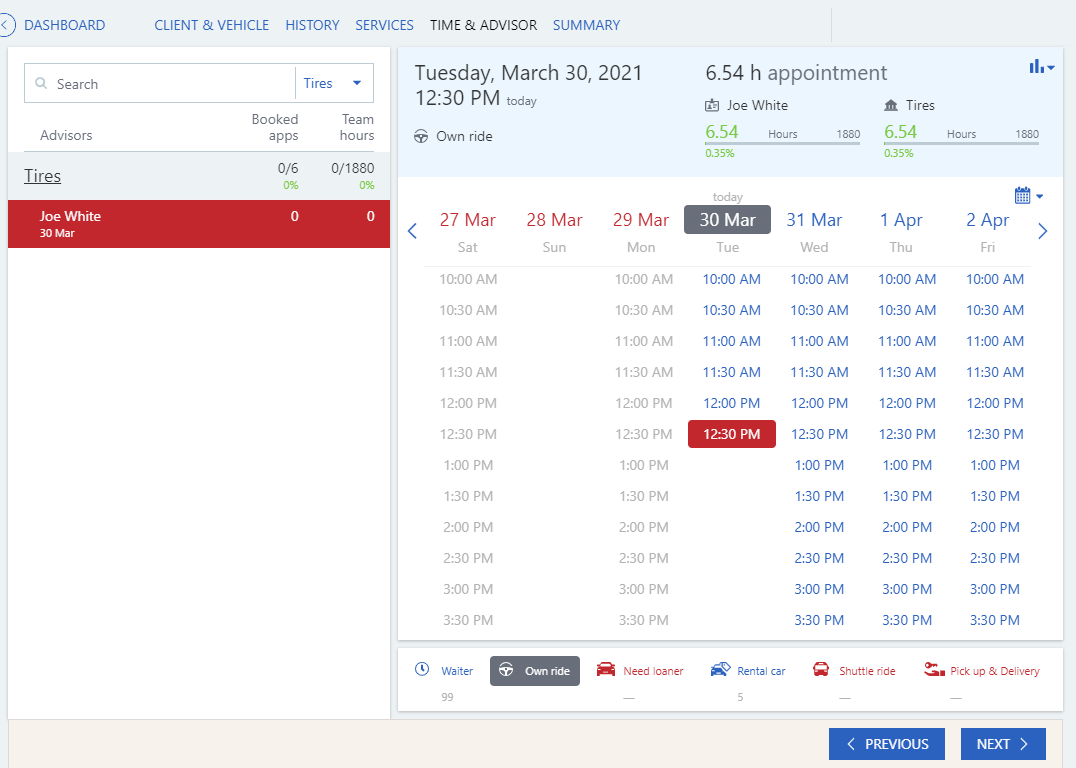Pick the 1:00 PM slot on 31 Mar
Image resolution: width=1076 pixels, height=768 pixels.
819,465
